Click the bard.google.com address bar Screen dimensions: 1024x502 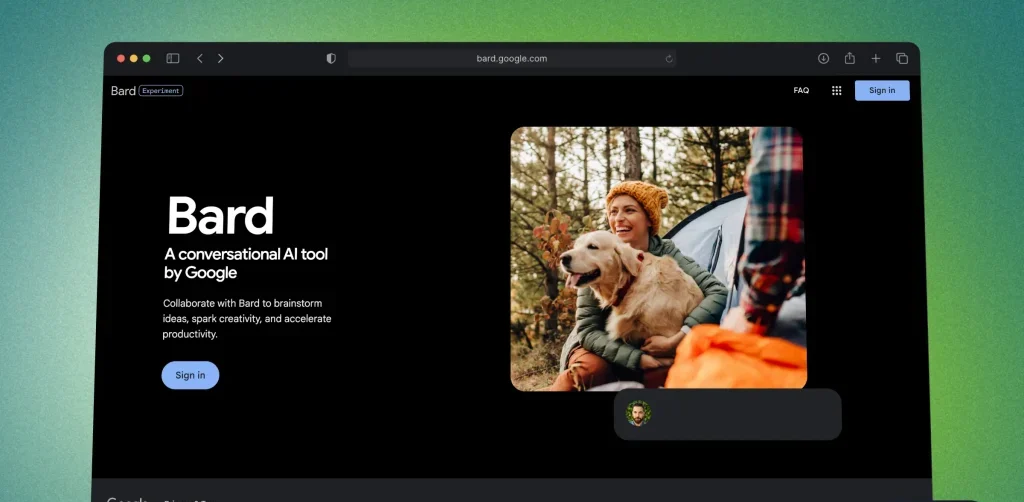pos(511,59)
